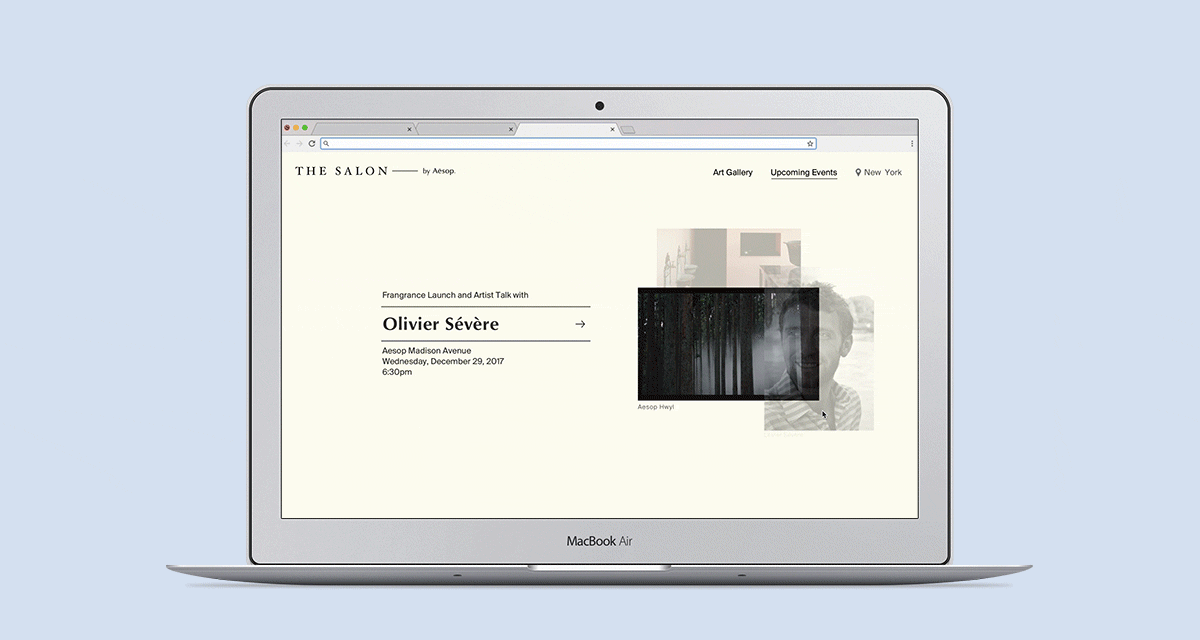Reload the page with the refresh icon
The width and height of the screenshot is (1200, 640).
312,144
